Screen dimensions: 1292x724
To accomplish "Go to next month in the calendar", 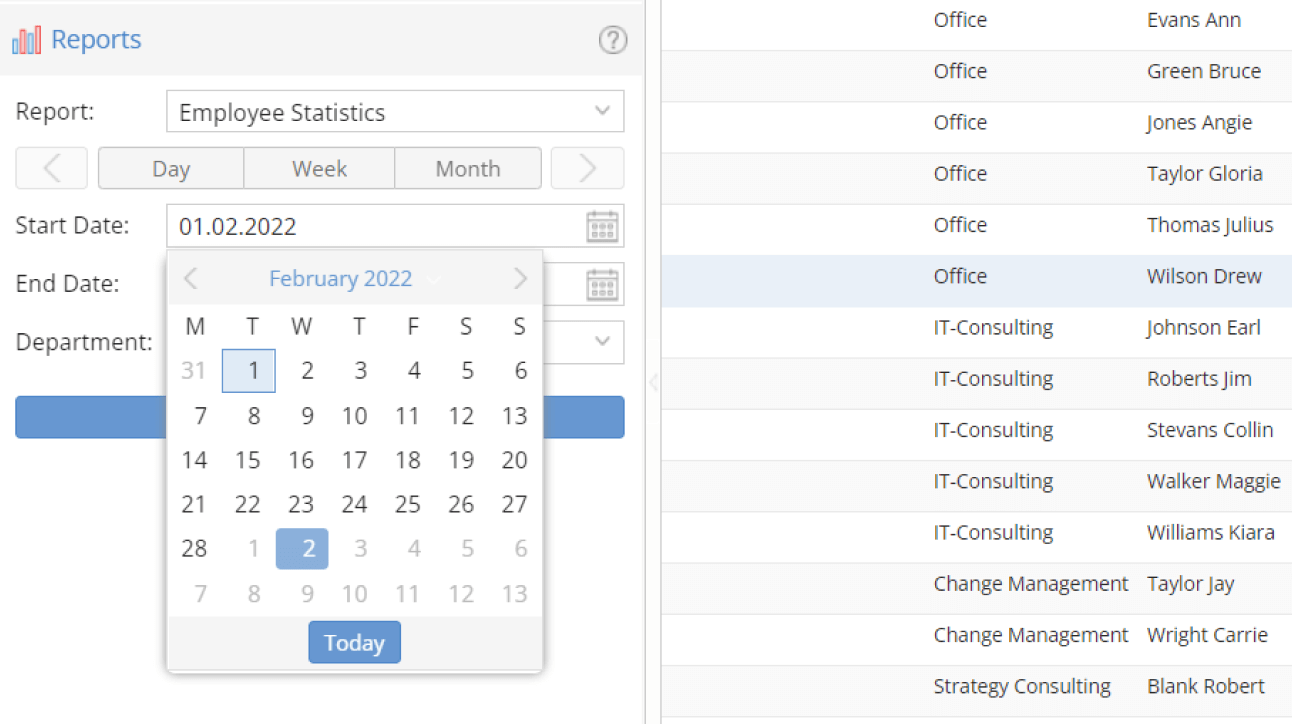I will [x=519, y=278].
